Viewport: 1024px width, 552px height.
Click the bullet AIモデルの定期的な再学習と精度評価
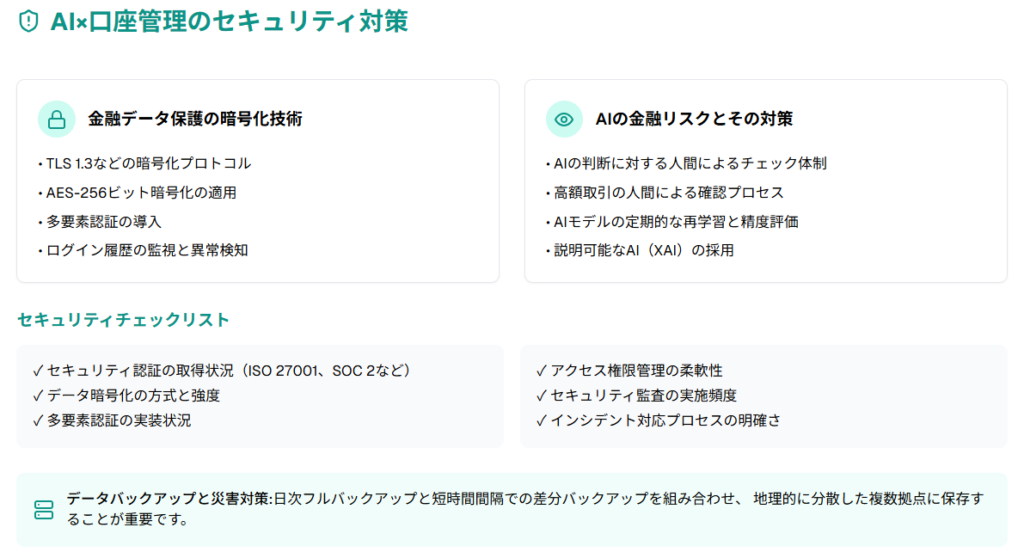673,221
